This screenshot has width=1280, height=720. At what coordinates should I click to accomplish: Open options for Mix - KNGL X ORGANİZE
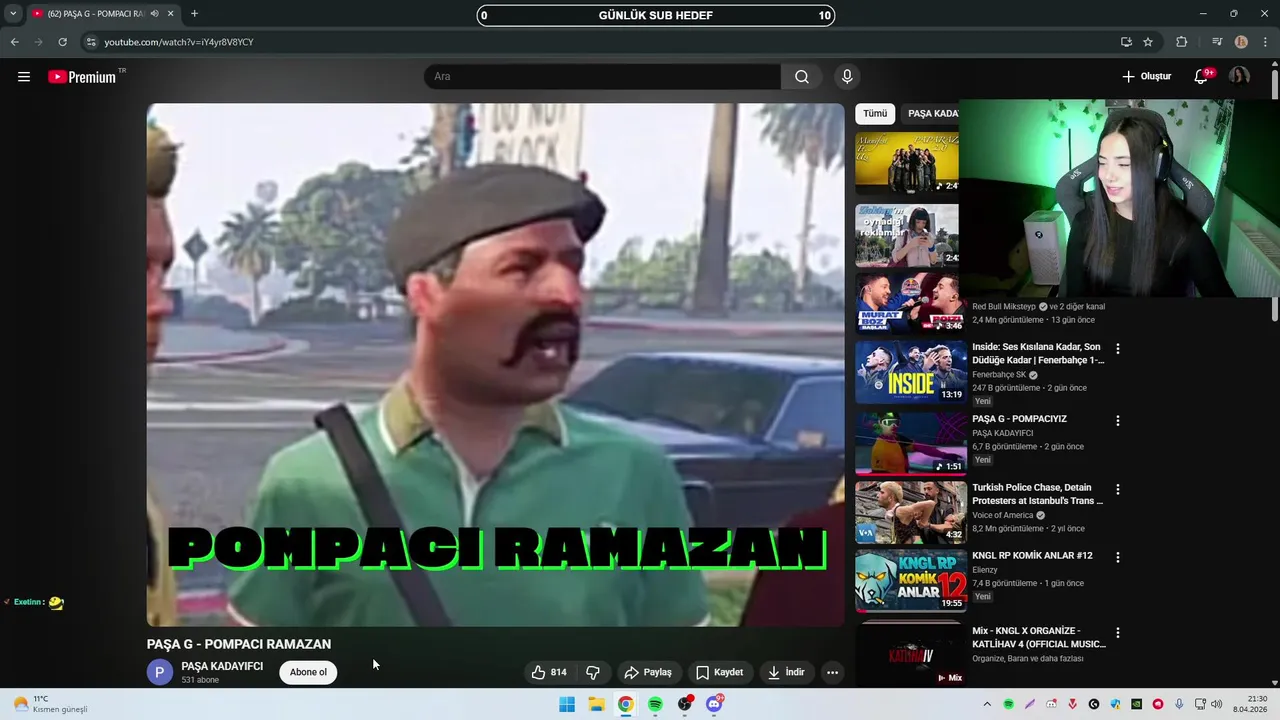coord(1118,633)
